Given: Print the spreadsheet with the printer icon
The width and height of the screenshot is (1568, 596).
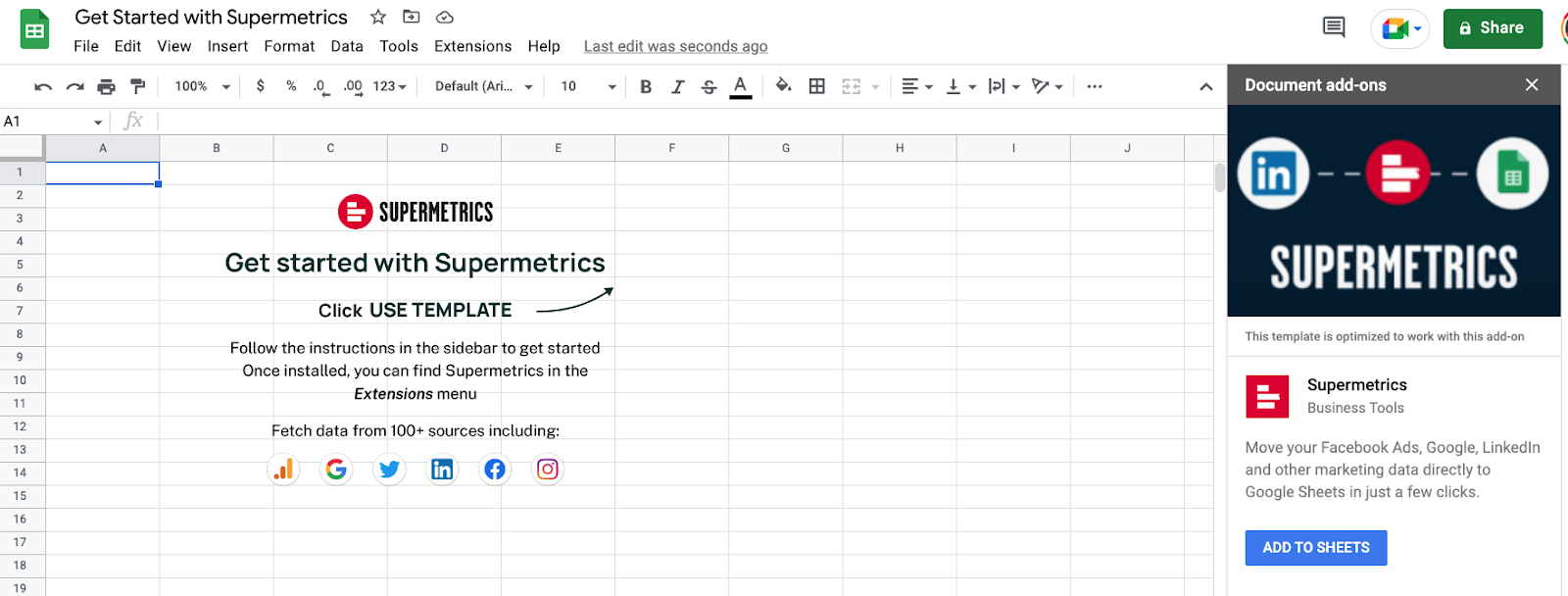Looking at the screenshot, I should [x=106, y=86].
